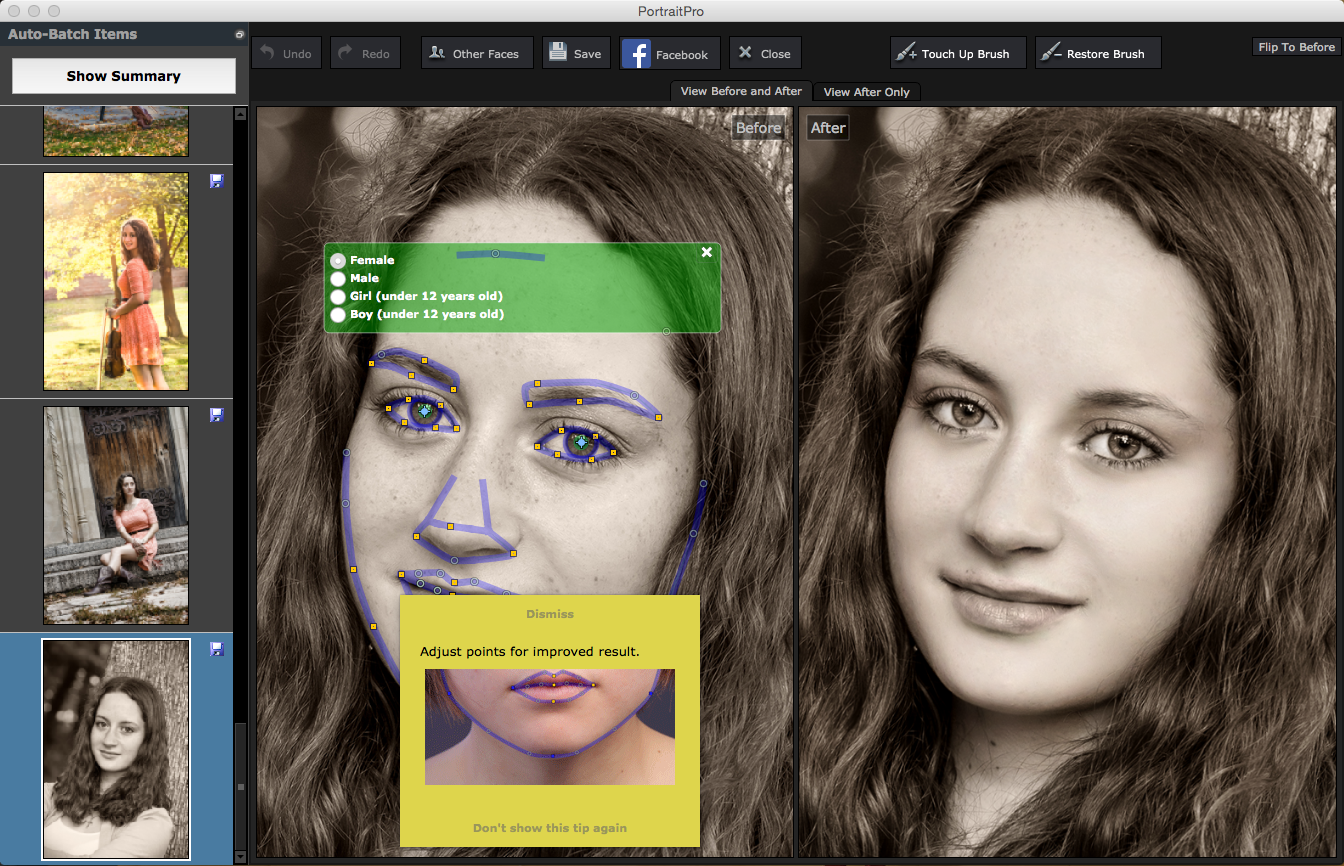1344x866 pixels.
Task: Click the Undo arrow button
Action: pyautogui.click(x=286, y=53)
